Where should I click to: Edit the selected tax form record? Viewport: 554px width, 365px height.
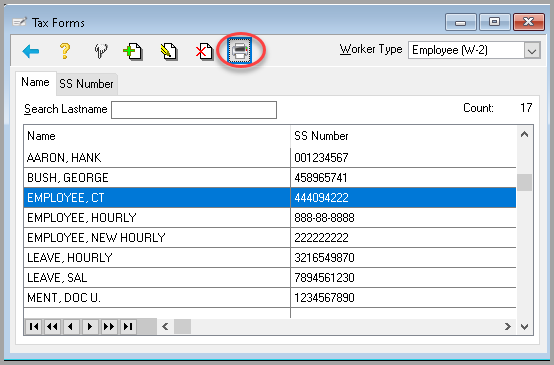[169, 52]
